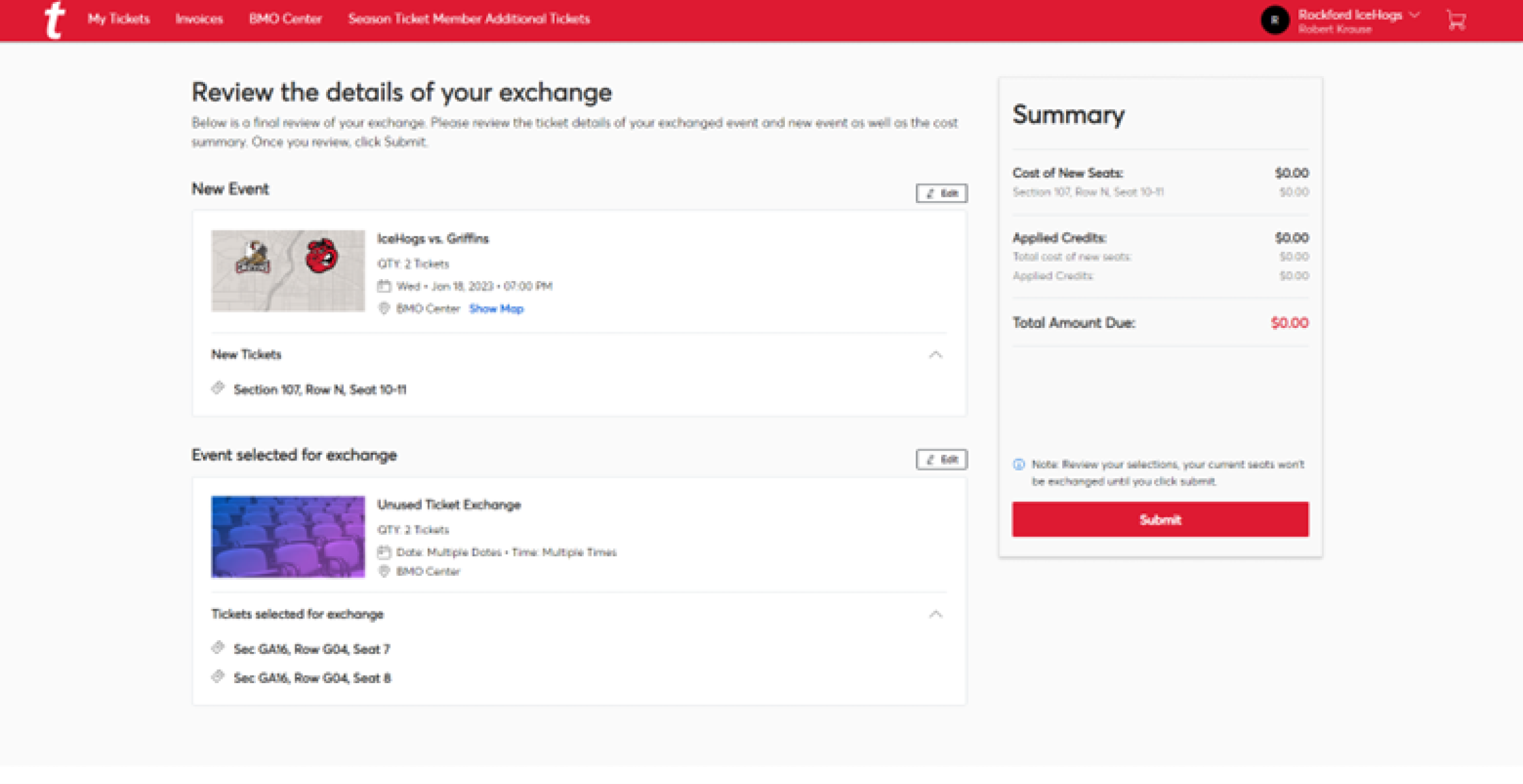Click the Robert Krause account name
This screenshot has width=1523, height=784.
(x=1335, y=29)
